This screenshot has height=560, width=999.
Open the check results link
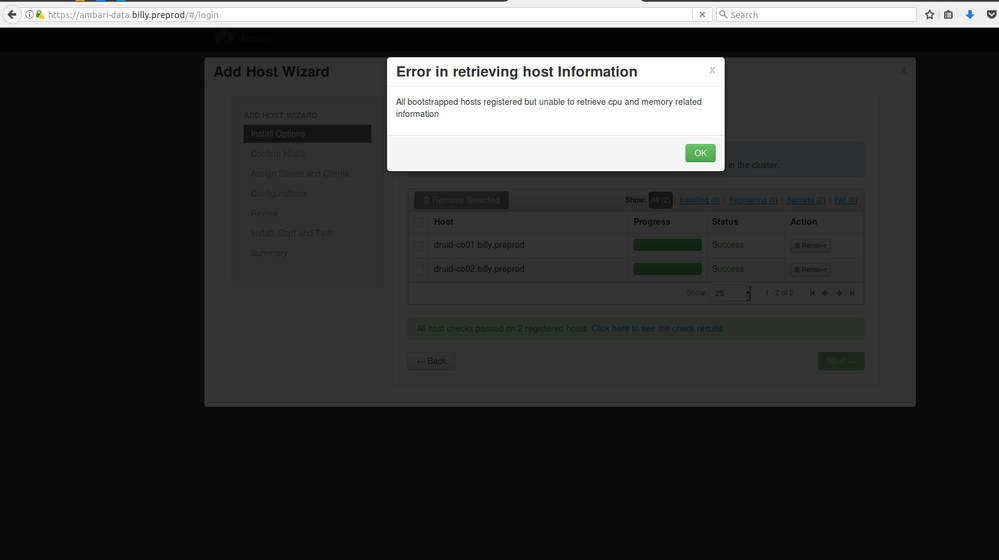point(657,329)
